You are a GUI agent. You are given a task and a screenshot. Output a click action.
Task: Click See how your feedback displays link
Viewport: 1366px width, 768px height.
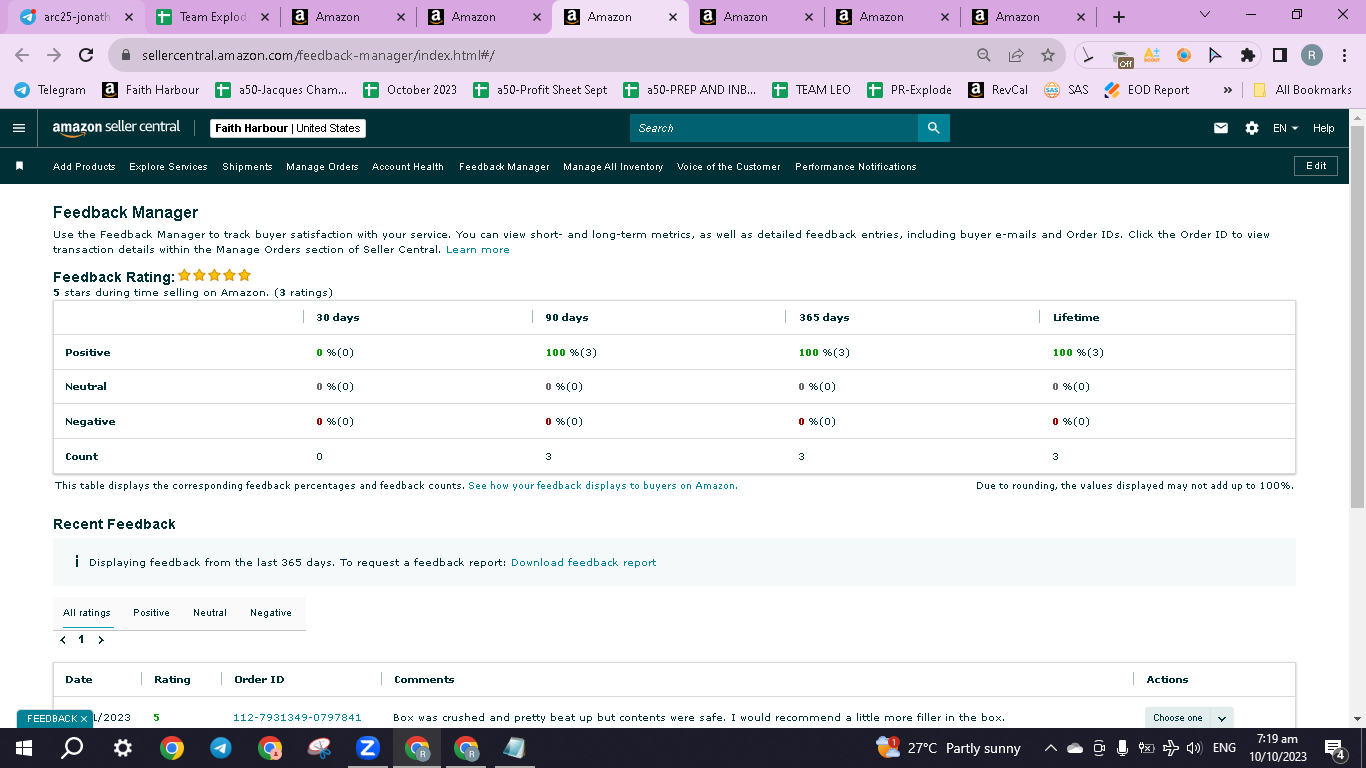pos(603,485)
